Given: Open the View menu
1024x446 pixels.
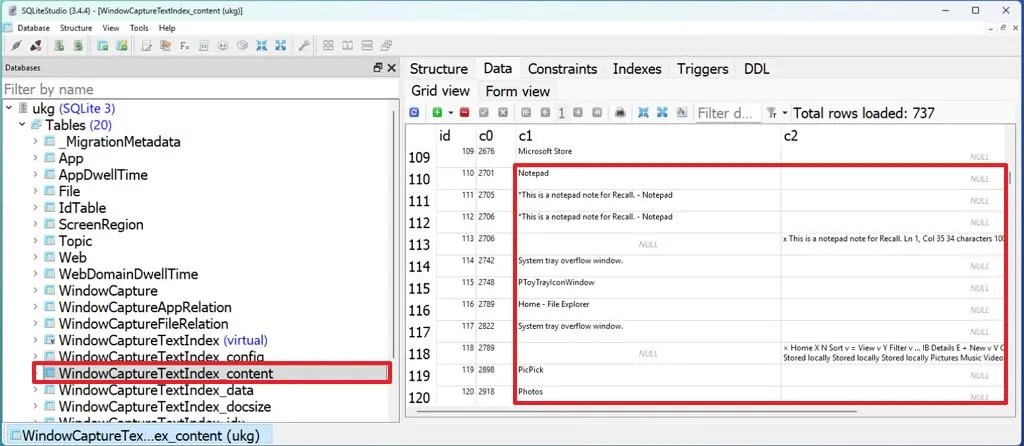Looking at the screenshot, I should click(111, 28).
